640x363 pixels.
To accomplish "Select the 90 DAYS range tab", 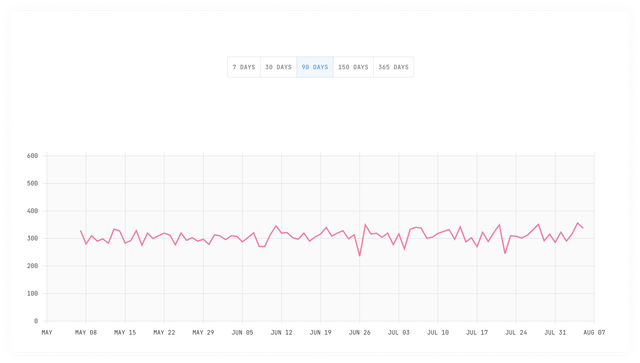I will click(x=315, y=67).
